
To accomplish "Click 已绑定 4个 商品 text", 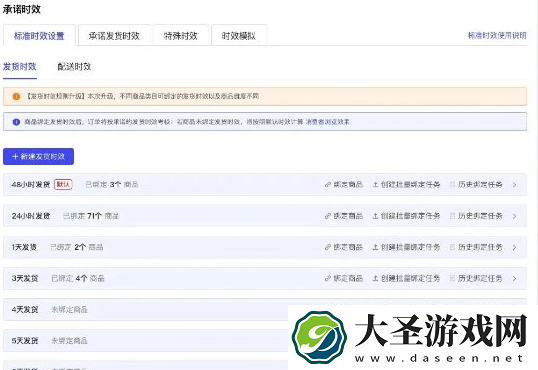I will pos(78,278).
